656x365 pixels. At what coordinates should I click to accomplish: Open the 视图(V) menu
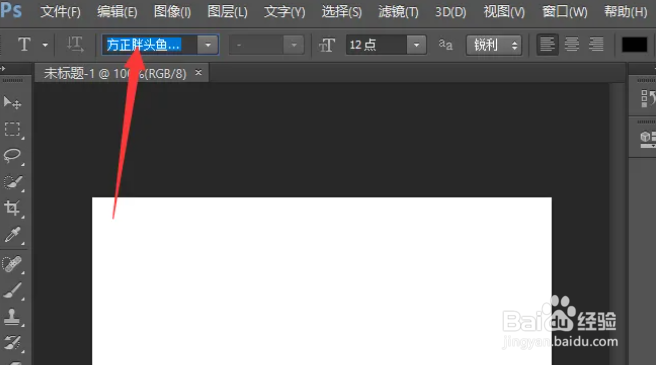504,11
